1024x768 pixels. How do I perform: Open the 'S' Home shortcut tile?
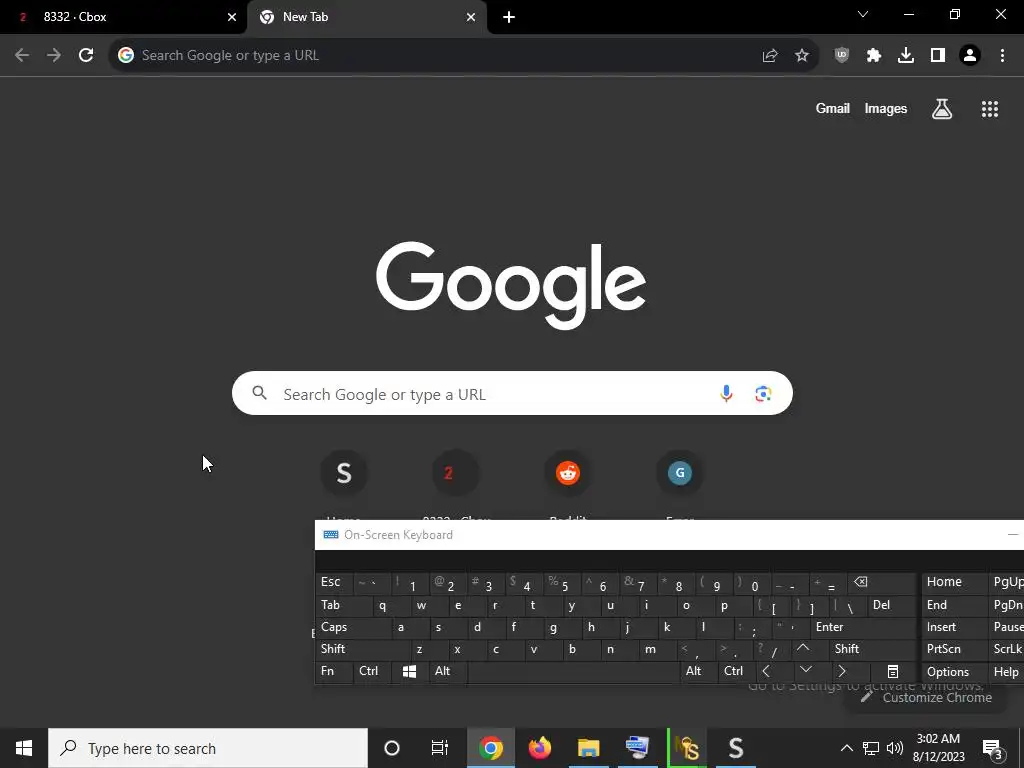[344, 473]
